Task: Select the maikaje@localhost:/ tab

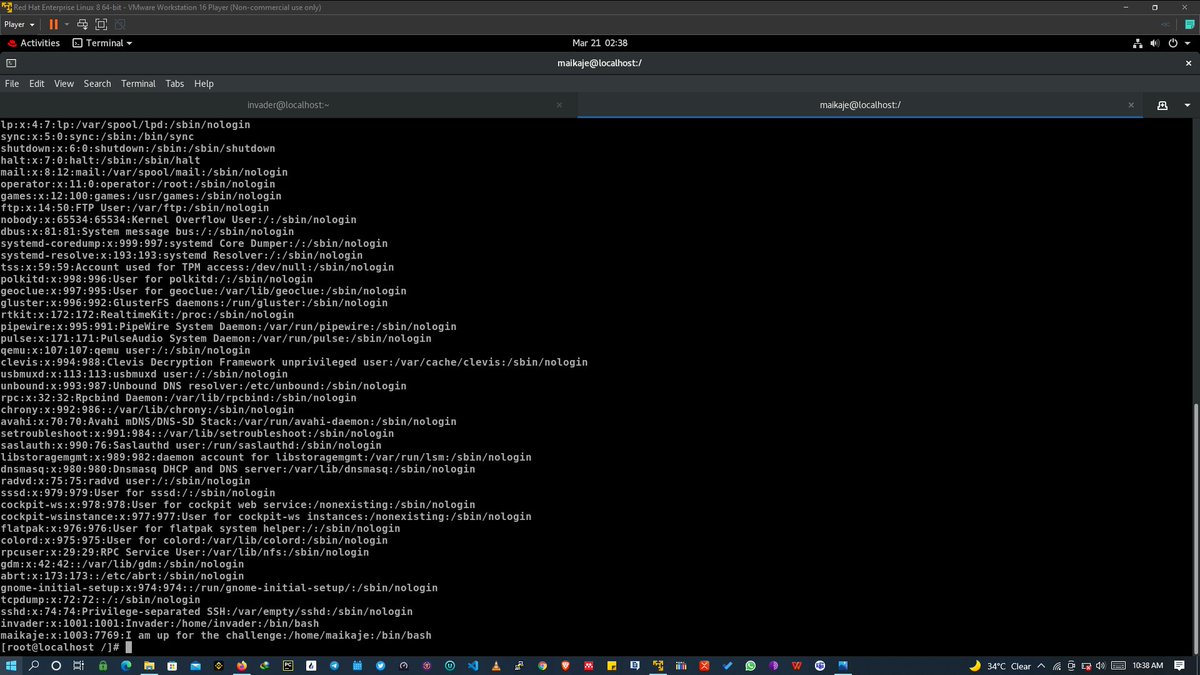Action: point(861,105)
